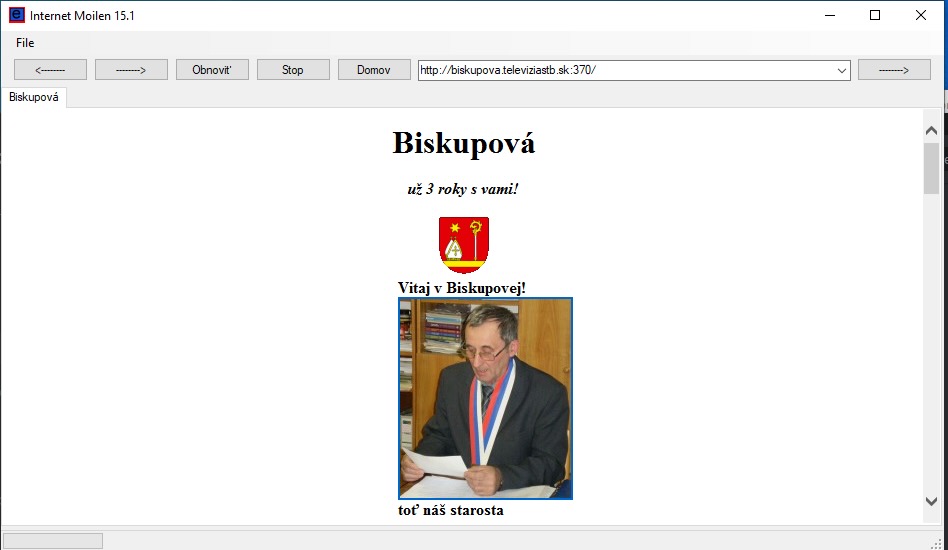Viewport: 948px width, 550px height.
Task: Minimize the Internet Moilen window
Action: pos(830,15)
